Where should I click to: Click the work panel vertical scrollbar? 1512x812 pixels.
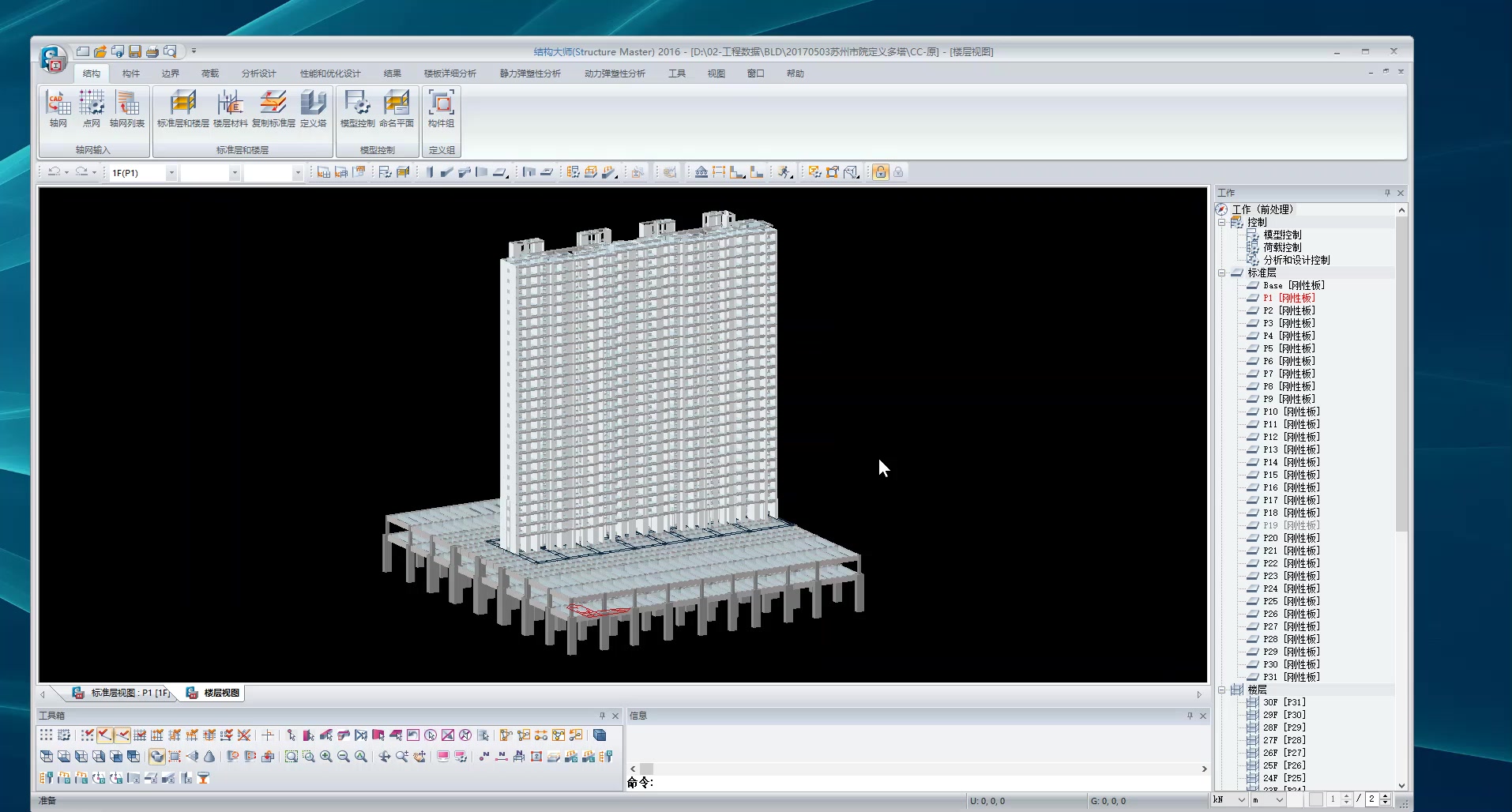click(1401, 374)
